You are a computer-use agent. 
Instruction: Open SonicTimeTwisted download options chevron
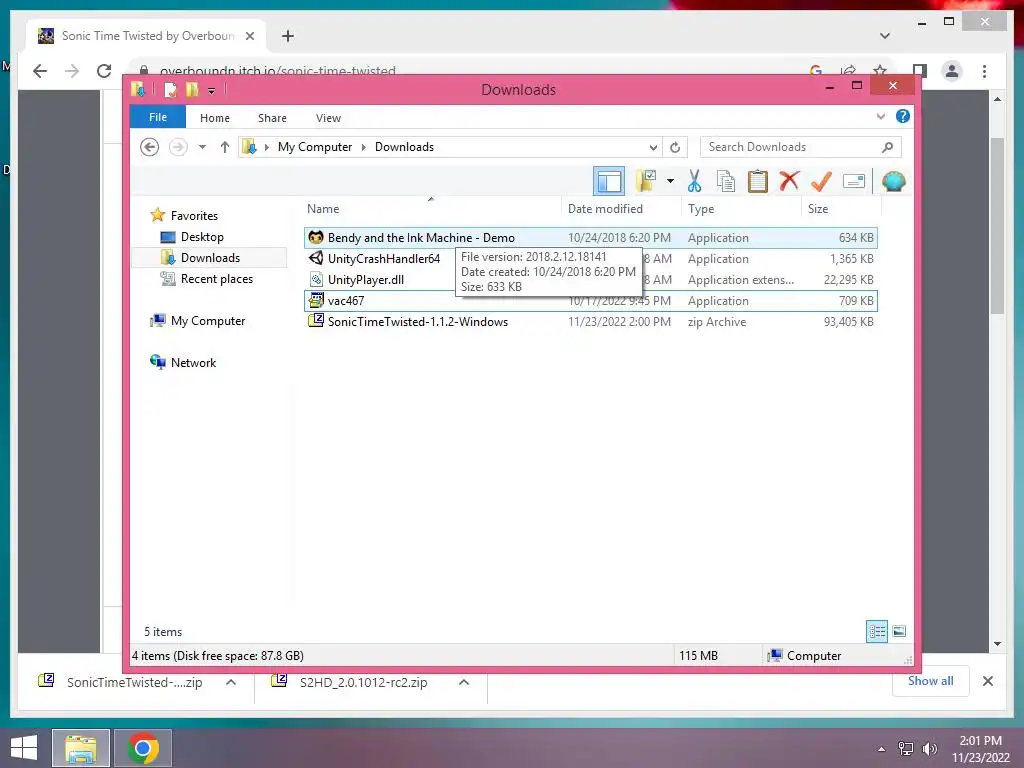[x=231, y=682]
